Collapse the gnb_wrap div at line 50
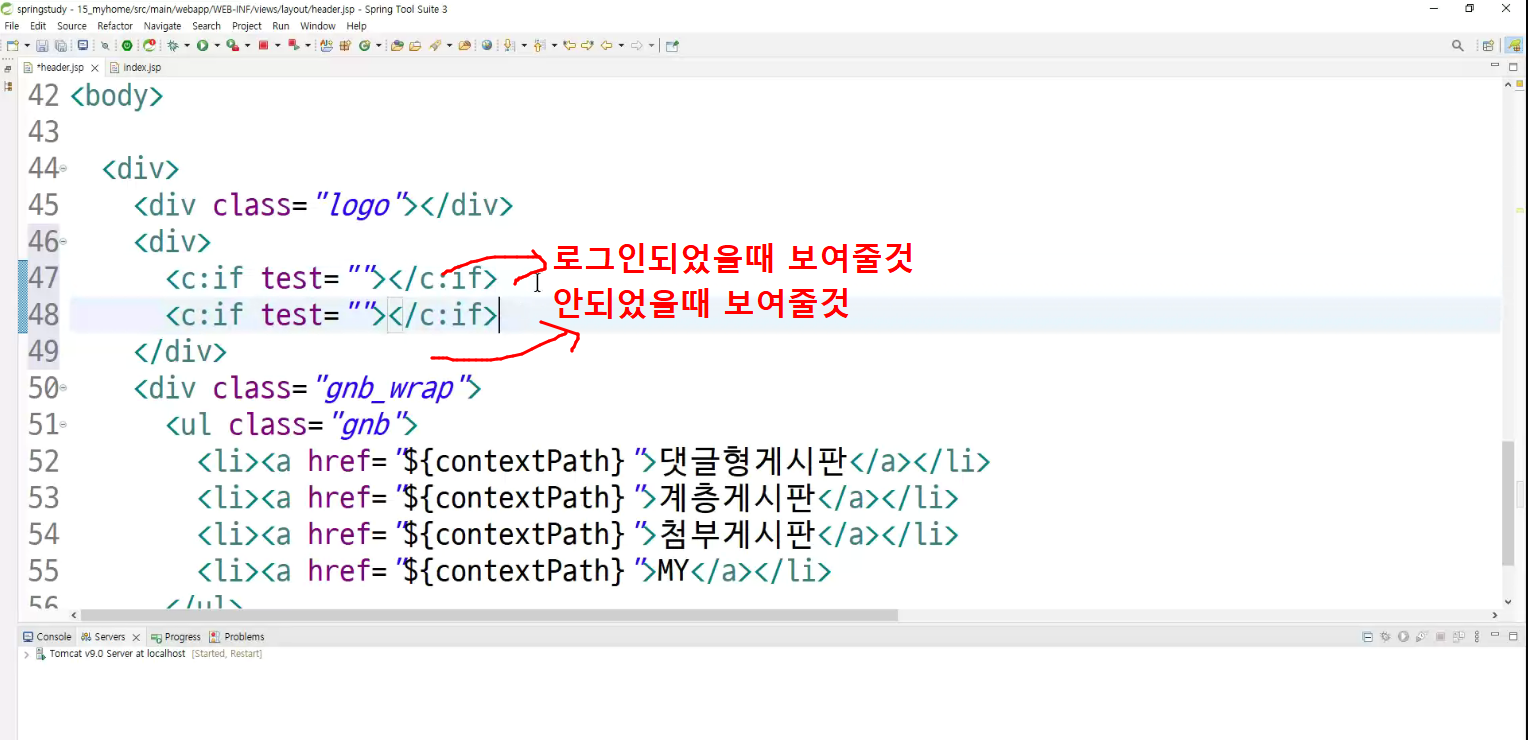This screenshot has height=740, width=1528. tap(63, 388)
